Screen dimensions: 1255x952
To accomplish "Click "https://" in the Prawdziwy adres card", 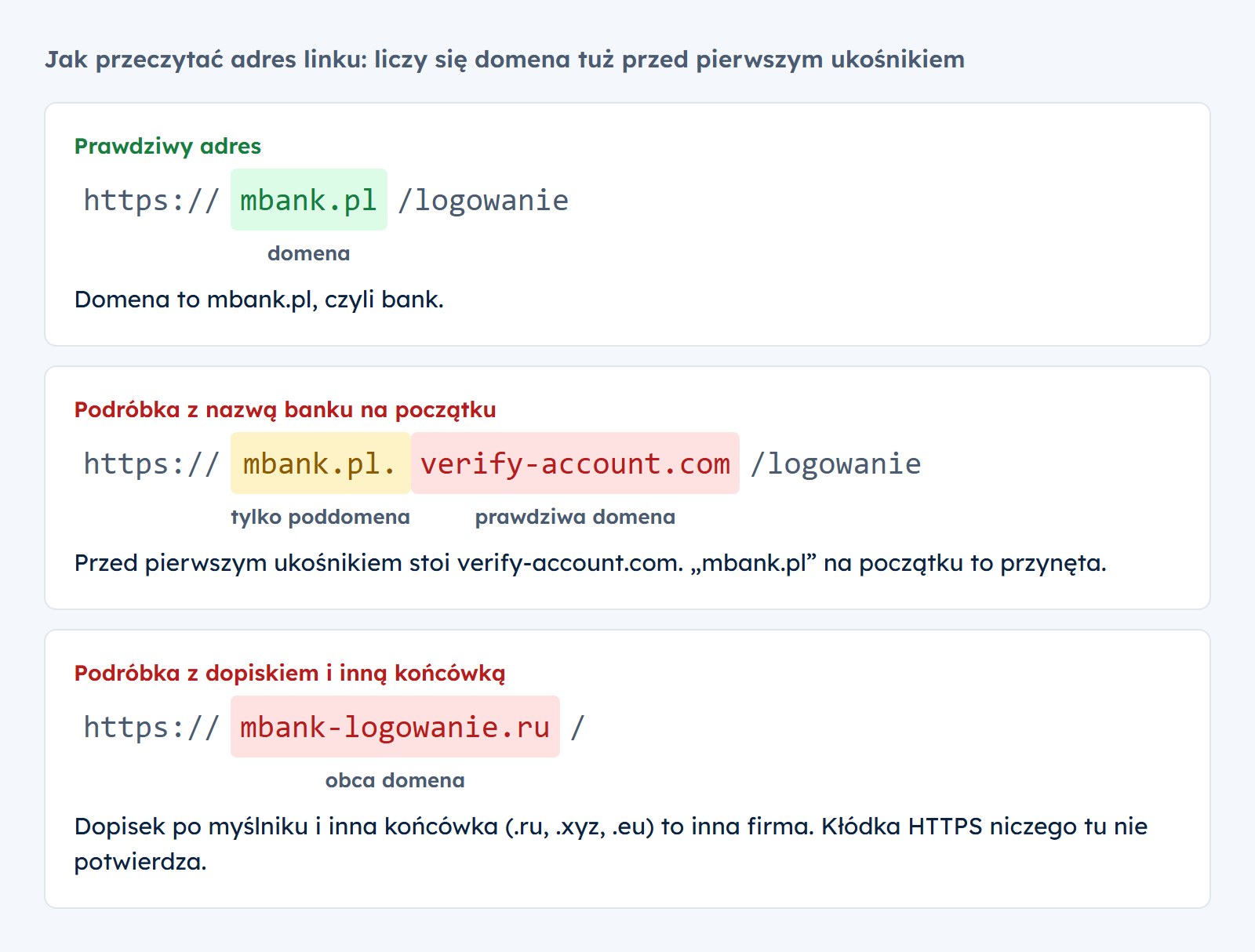I will click(x=151, y=200).
